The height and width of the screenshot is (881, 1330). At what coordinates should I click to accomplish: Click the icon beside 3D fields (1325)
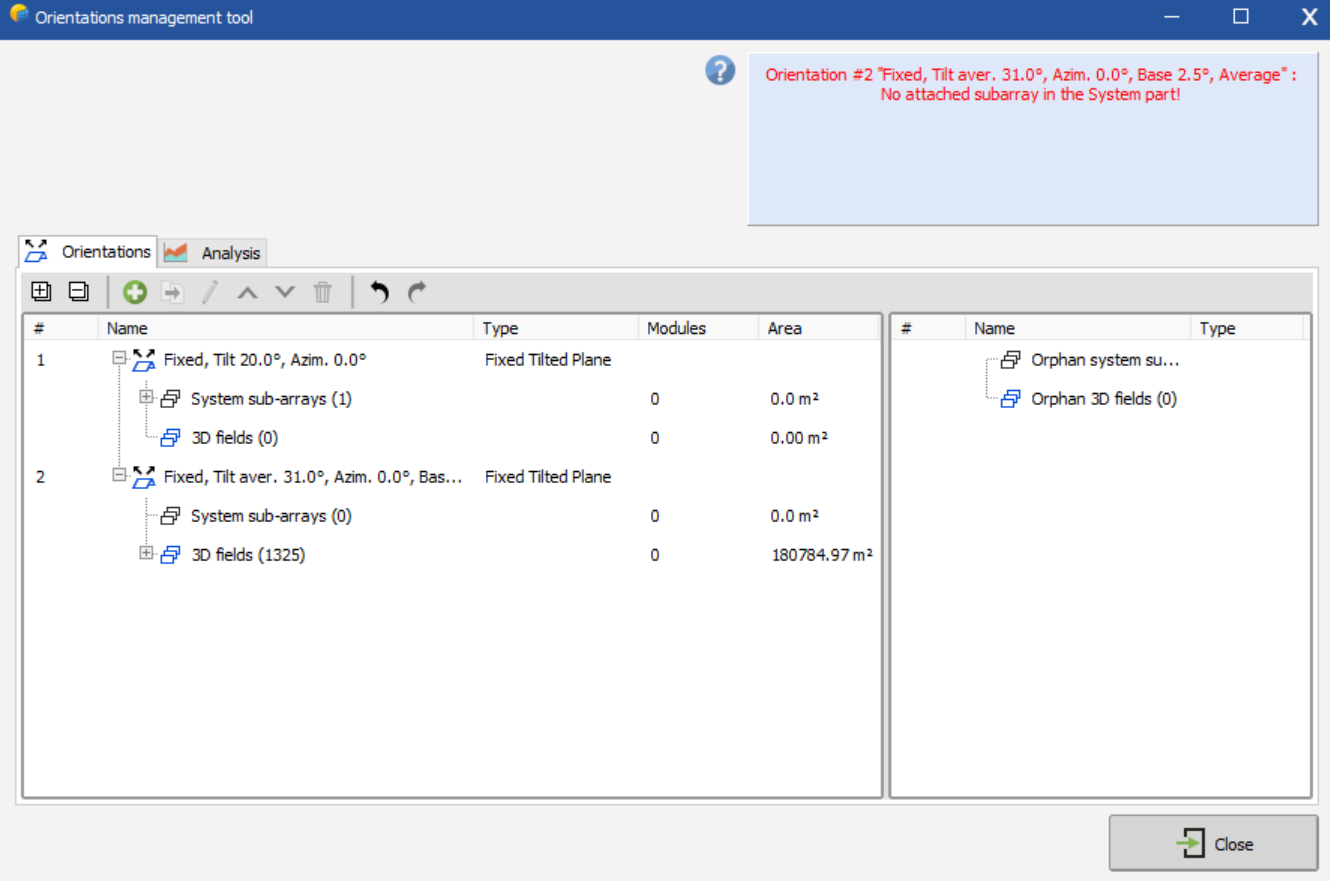171,554
